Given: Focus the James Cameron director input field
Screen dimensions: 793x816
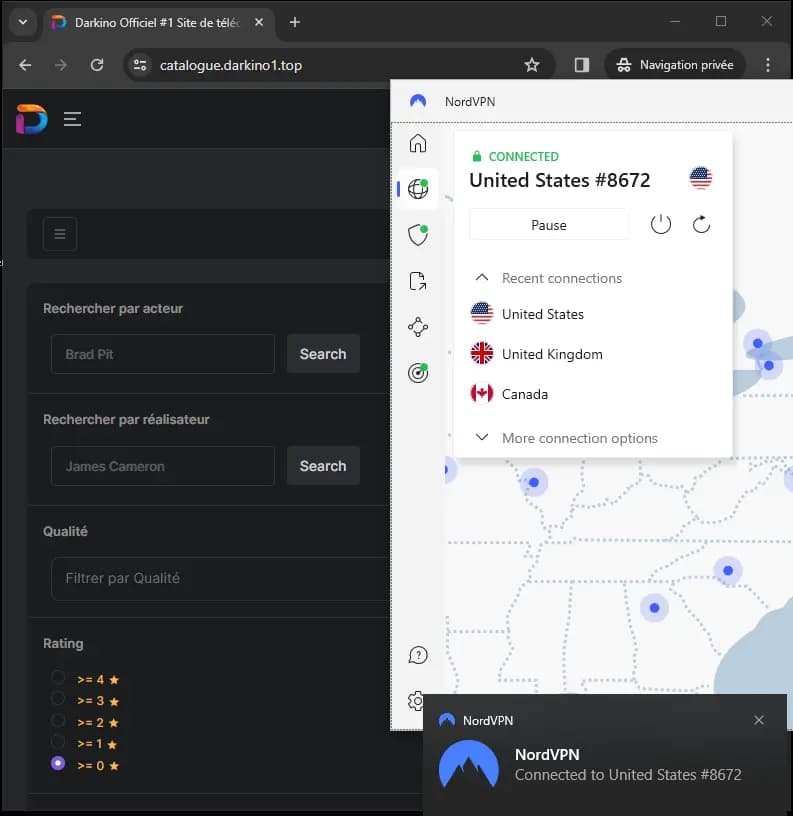Looking at the screenshot, I should pos(163,466).
